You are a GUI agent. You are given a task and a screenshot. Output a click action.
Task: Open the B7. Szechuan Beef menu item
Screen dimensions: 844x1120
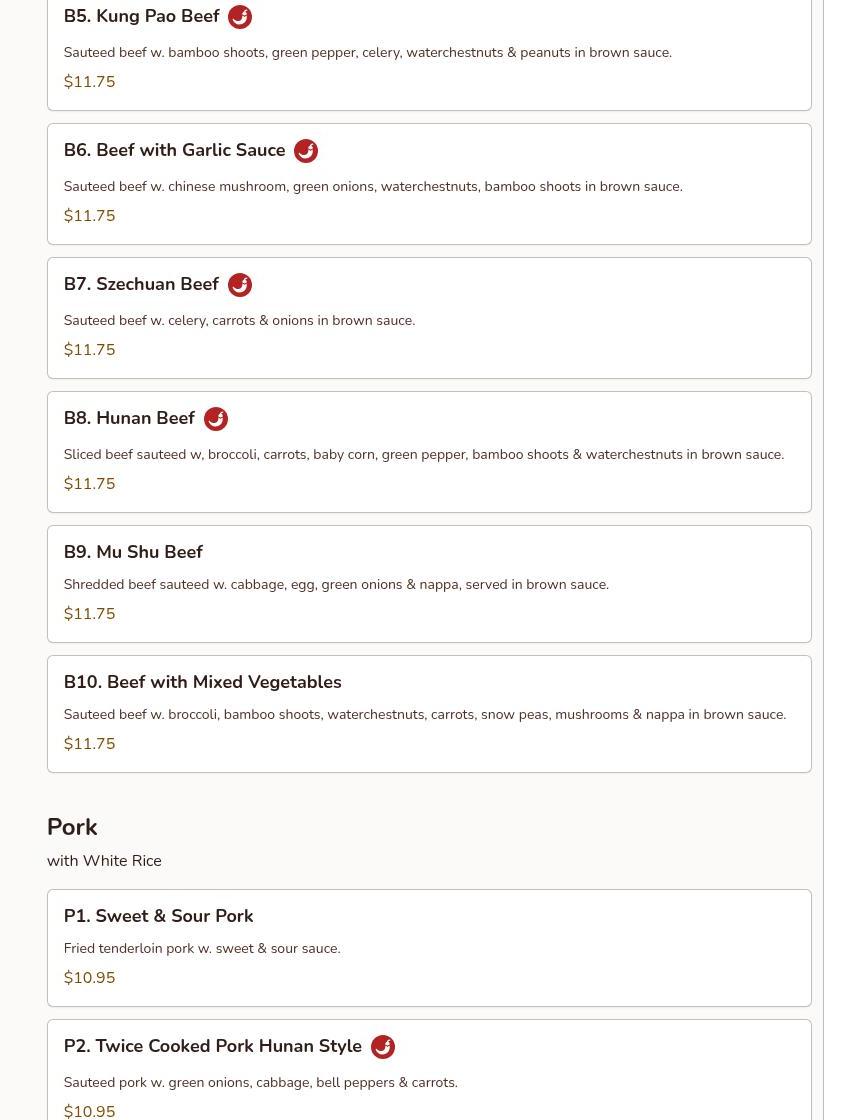pos(429,318)
